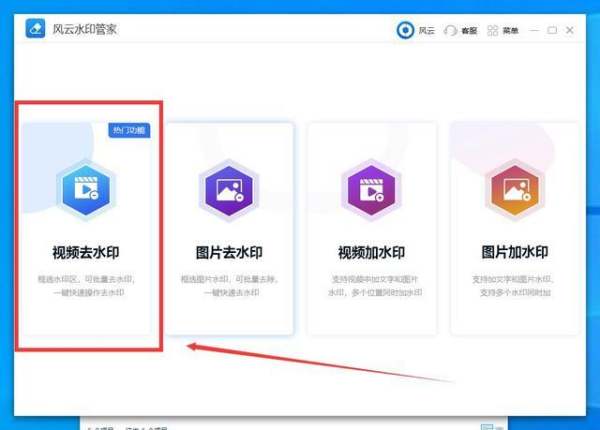Click the 风云 account circle icon

(x=405, y=31)
